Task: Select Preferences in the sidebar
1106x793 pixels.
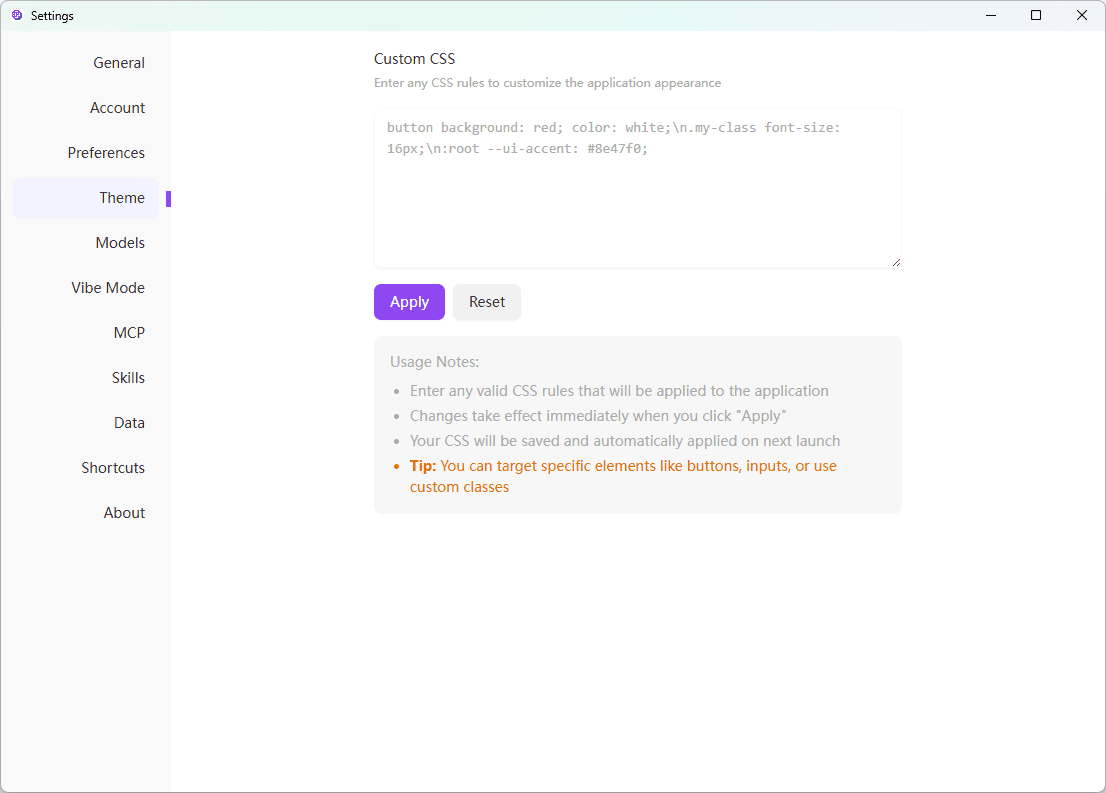Action: pyautogui.click(x=106, y=153)
